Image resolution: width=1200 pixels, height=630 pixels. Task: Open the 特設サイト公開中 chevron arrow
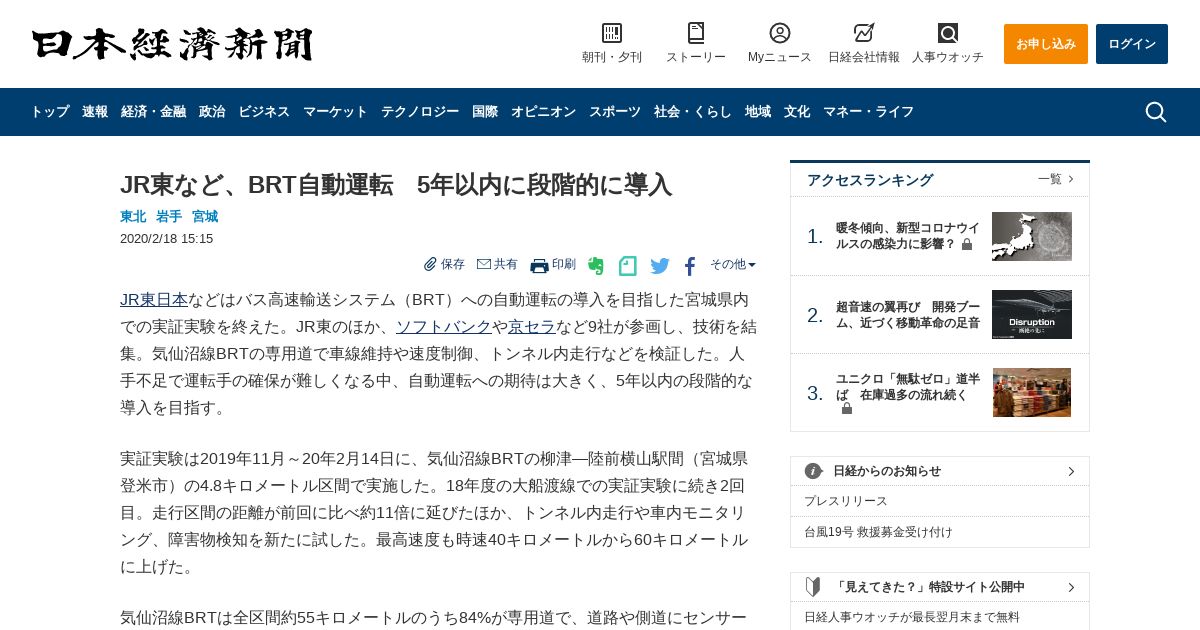pos(1071,587)
